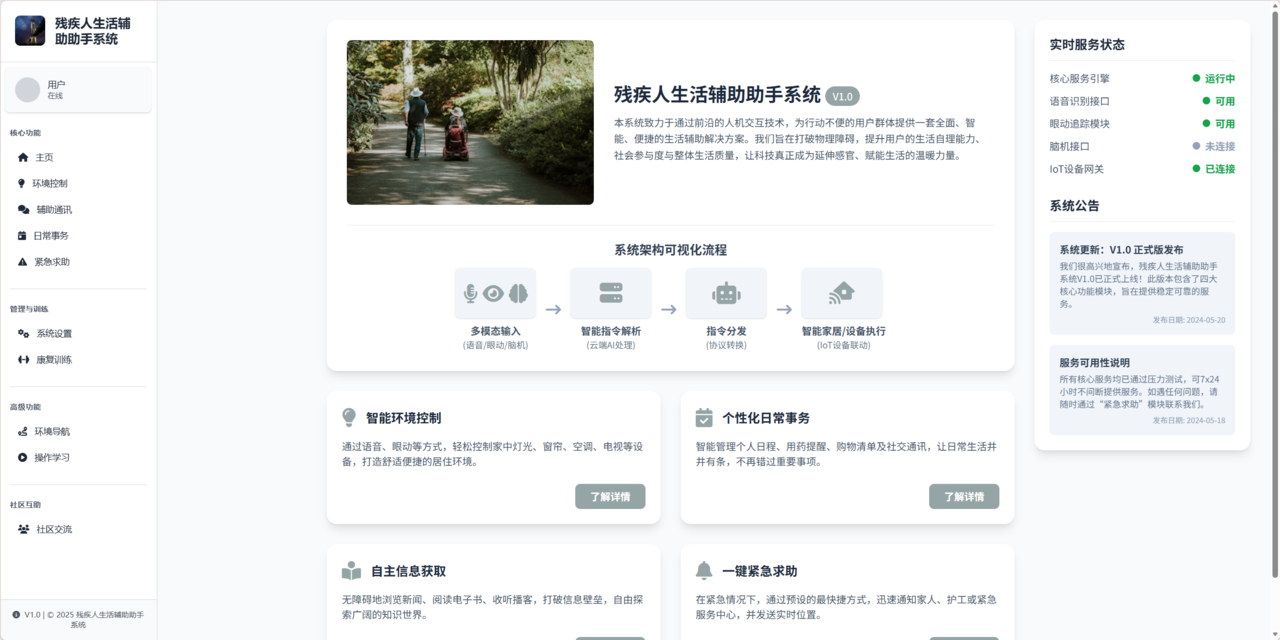Click 了解详情 in 个性化日常事务 card

[964, 496]
